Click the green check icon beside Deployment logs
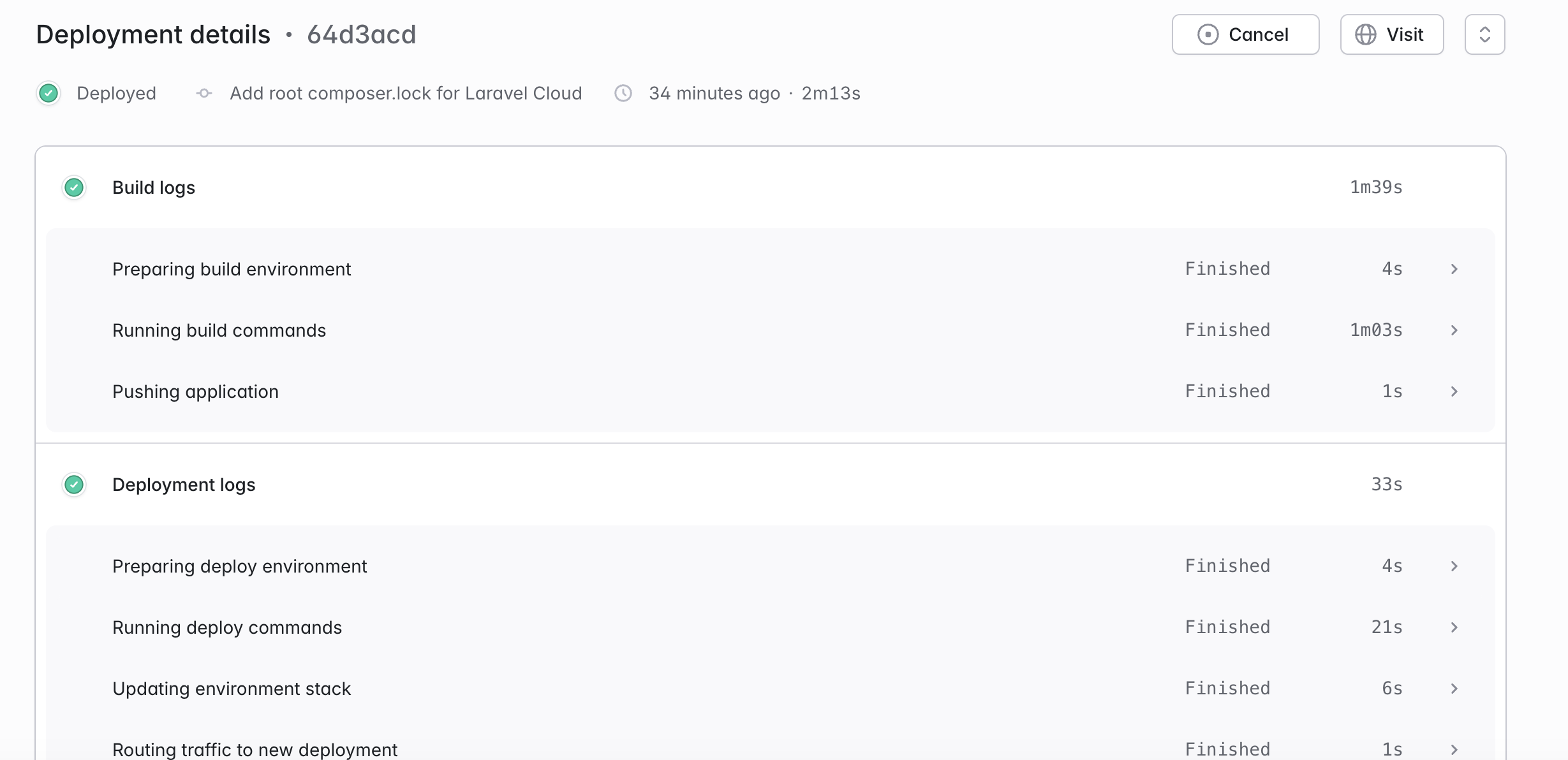Image resolution: width=1568 pixels, height=760 pixels. [x=74, y=485]
